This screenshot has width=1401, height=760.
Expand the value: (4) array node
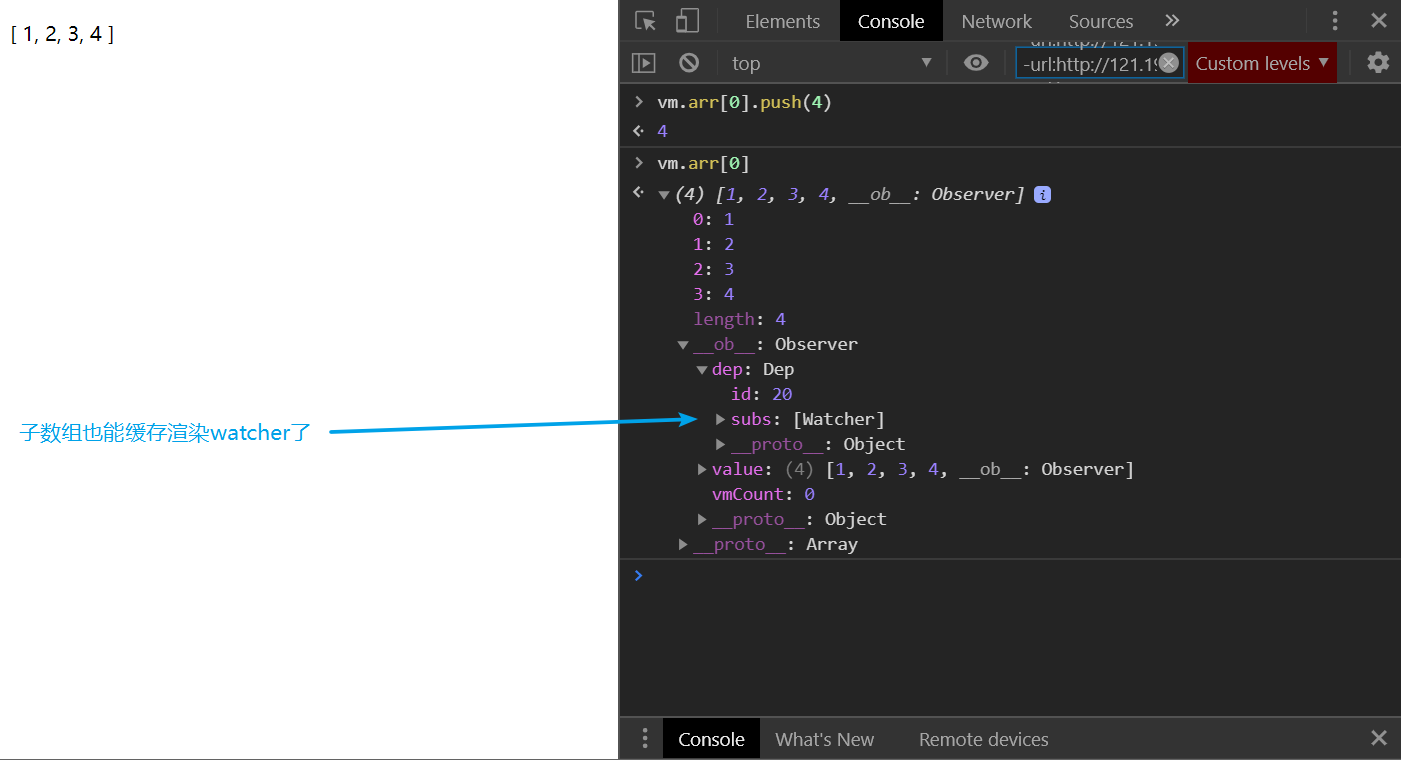pos(702,469)
